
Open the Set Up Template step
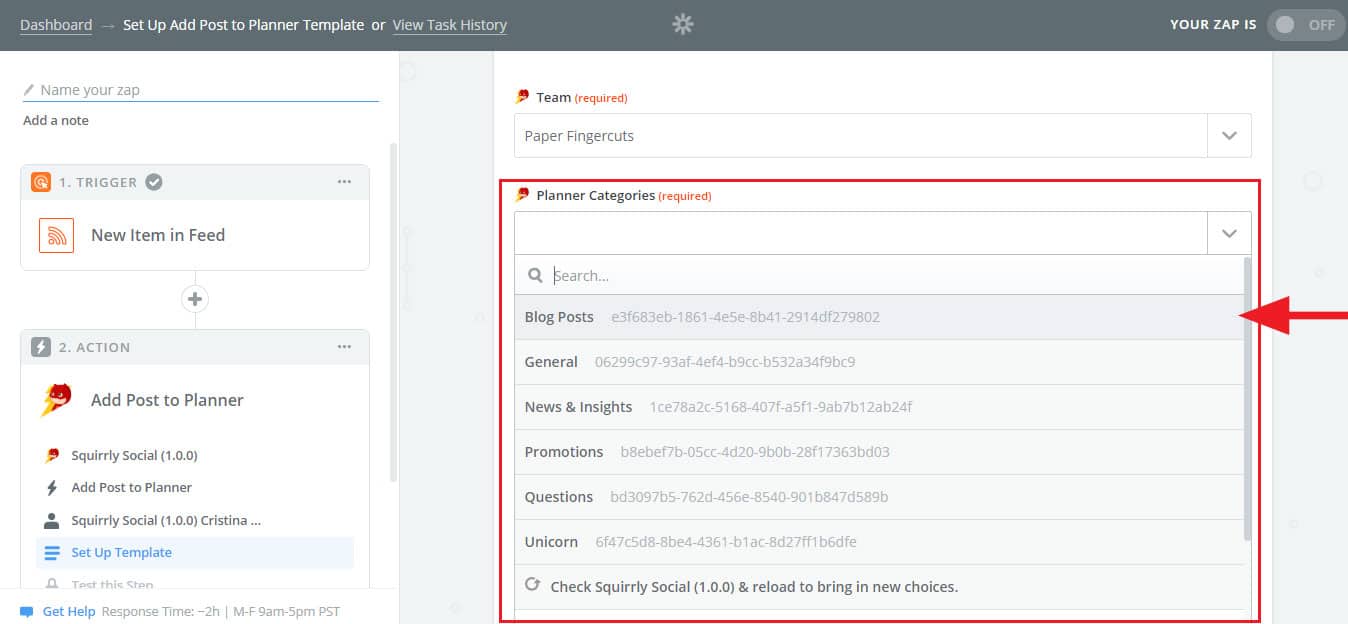pyautogui.click(x=195, y=552)
